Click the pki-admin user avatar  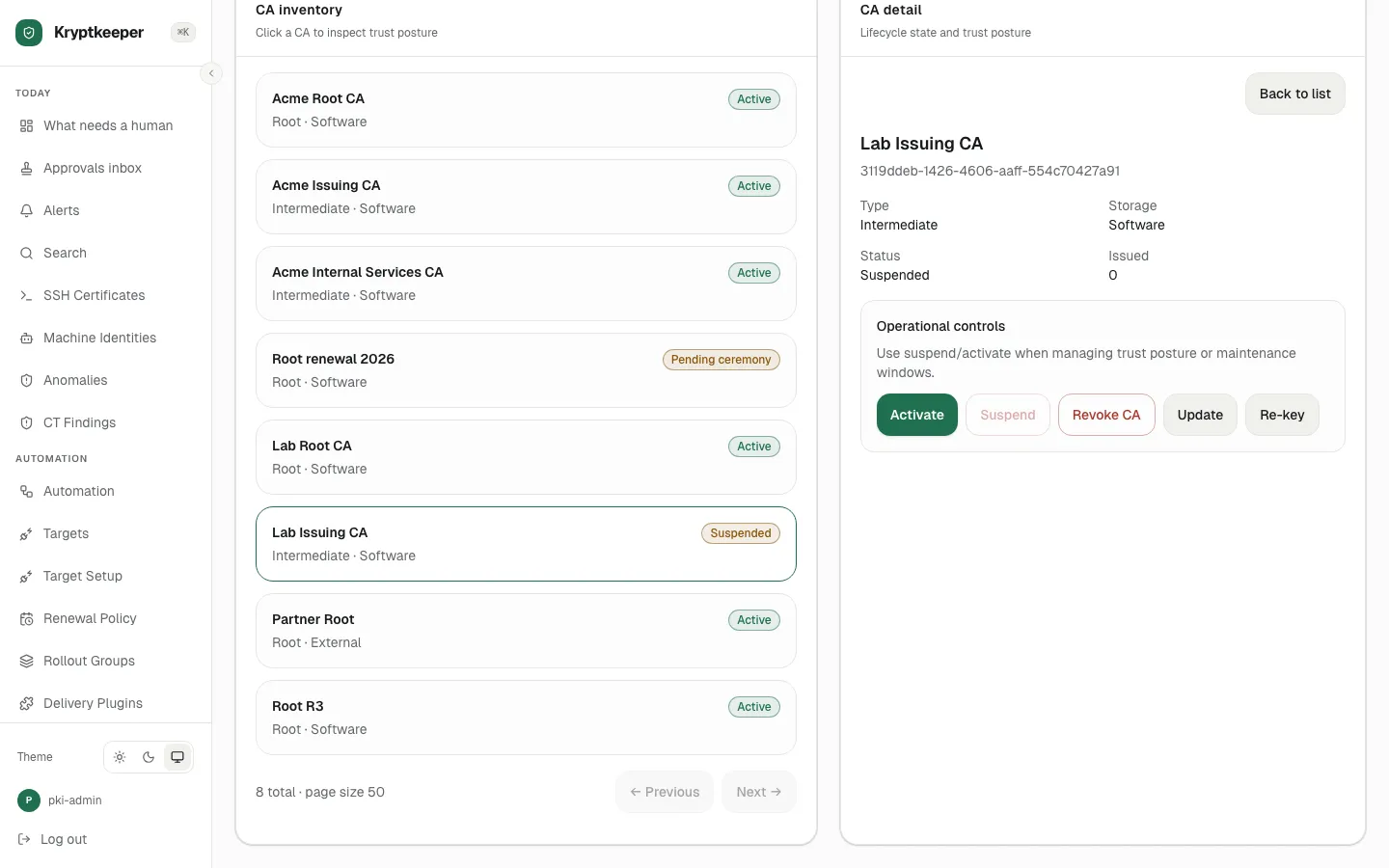tap(29, 800)
